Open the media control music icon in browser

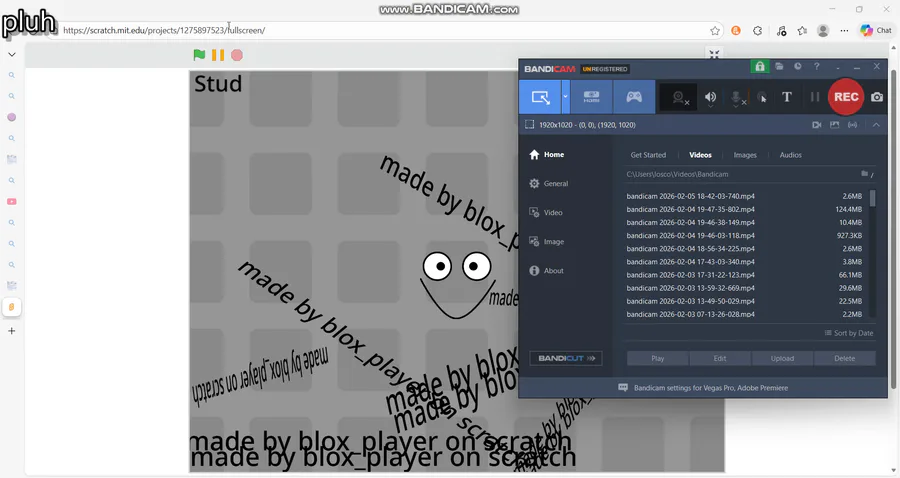pyautogui.click(x=781, y=30)
